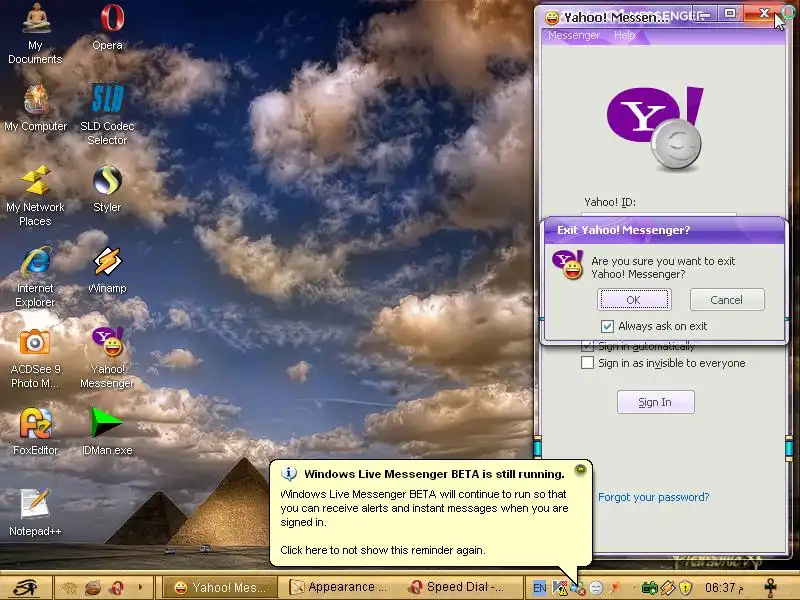This screenshot has width=800, height=600.
Task: Close the Windows Live Messenger balloon tip
Action: point(580,469)
